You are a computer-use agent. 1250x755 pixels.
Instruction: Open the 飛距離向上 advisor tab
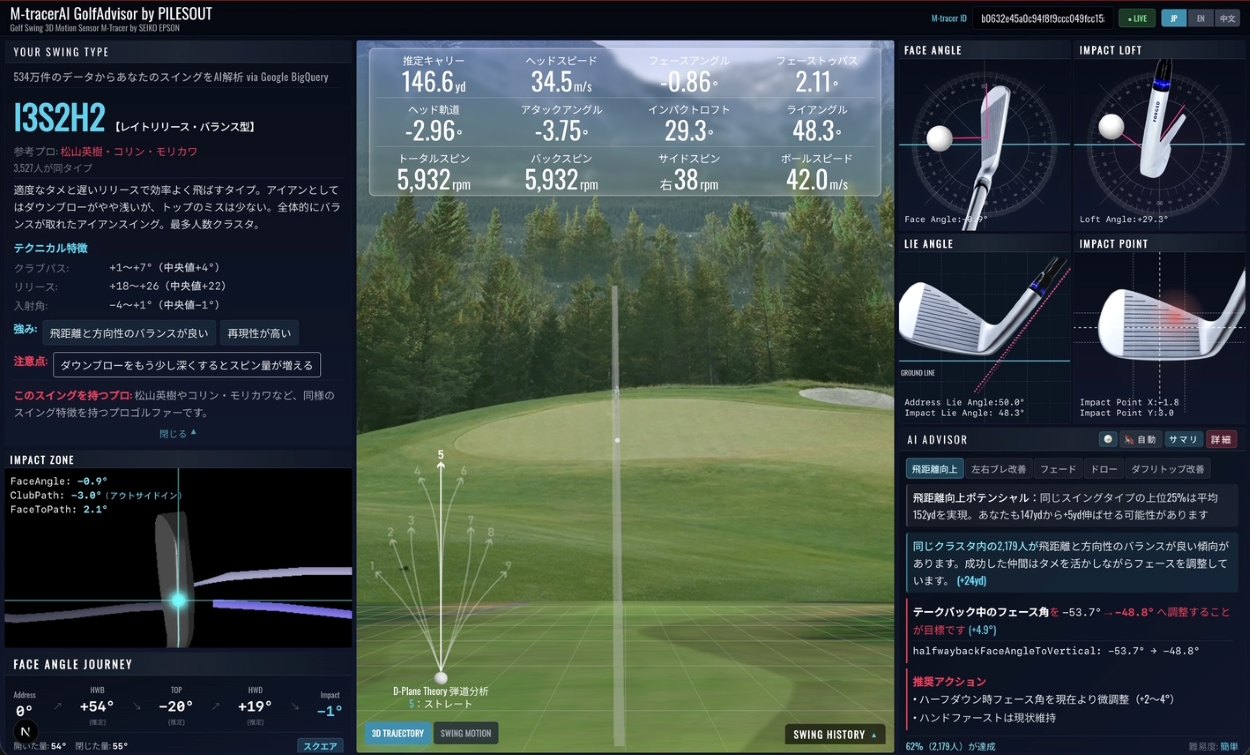pyautogui.click(x=934, y=469)
